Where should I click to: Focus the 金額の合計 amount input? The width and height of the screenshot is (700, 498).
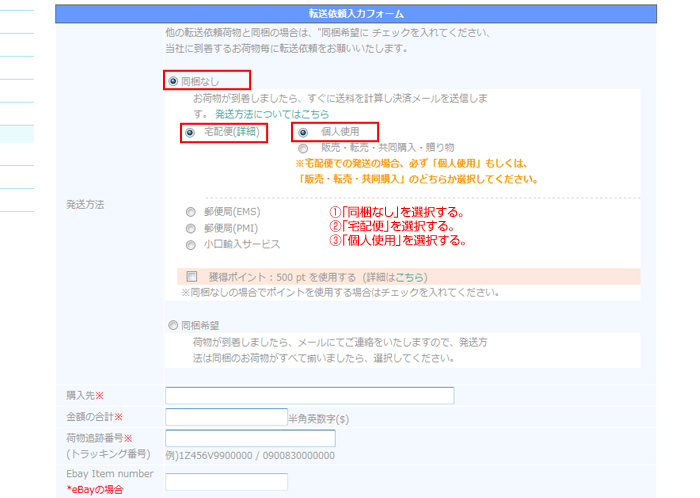pyautogui.click(x=225, y=417)
